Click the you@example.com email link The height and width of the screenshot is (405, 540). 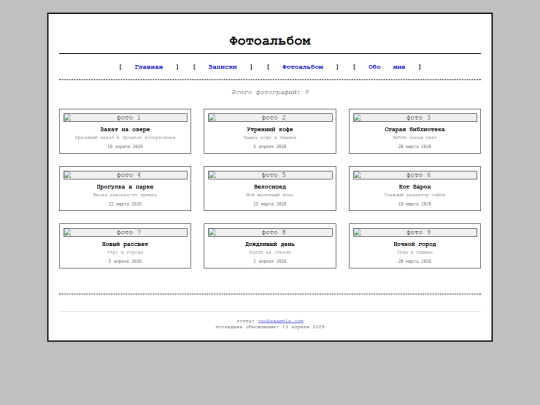tap(281, 321)
